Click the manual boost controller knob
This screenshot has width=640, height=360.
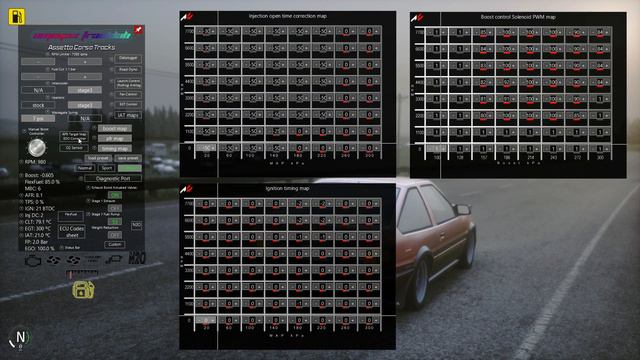point(37,148)
